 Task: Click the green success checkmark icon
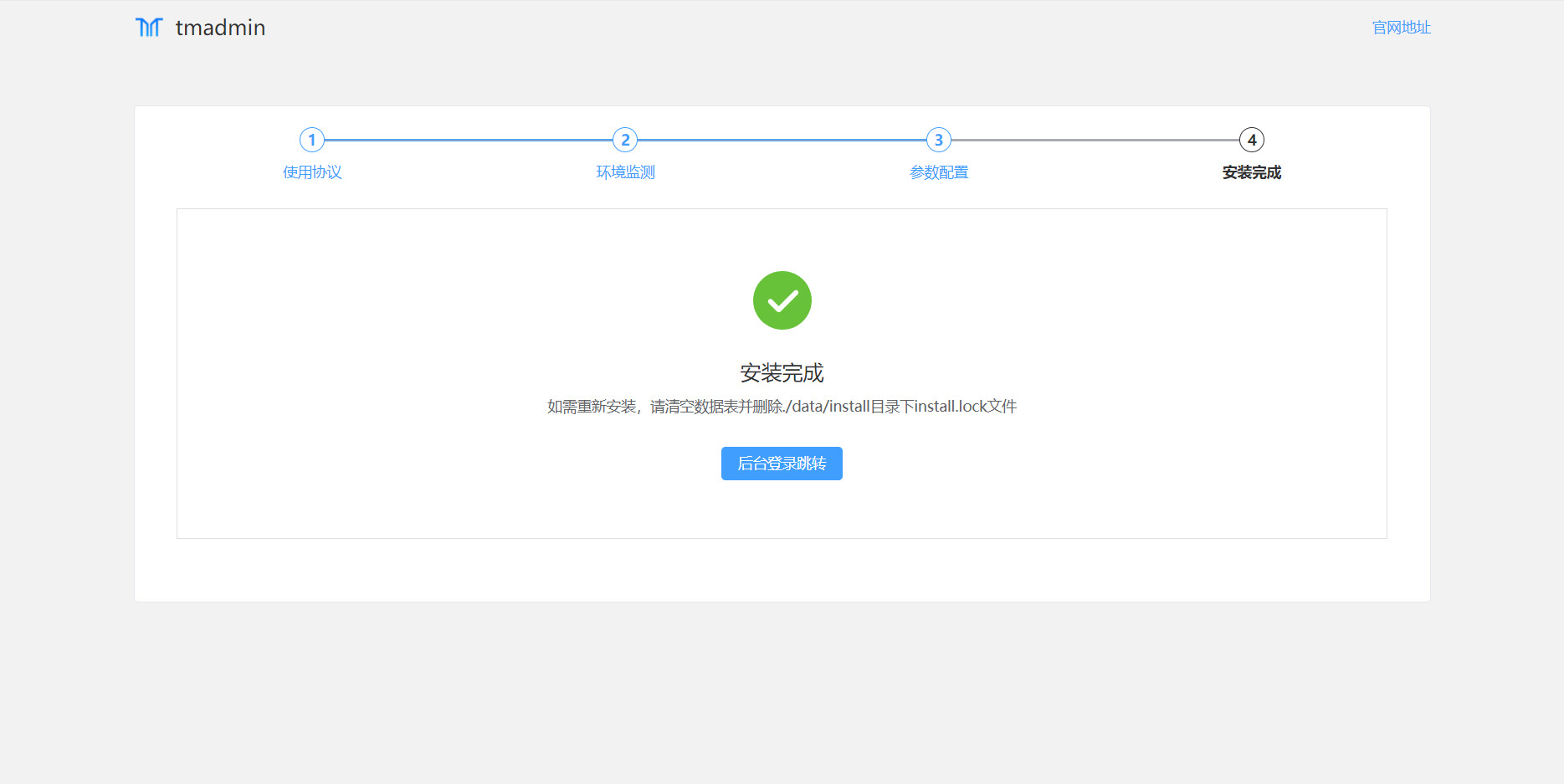tap(782, 300)
